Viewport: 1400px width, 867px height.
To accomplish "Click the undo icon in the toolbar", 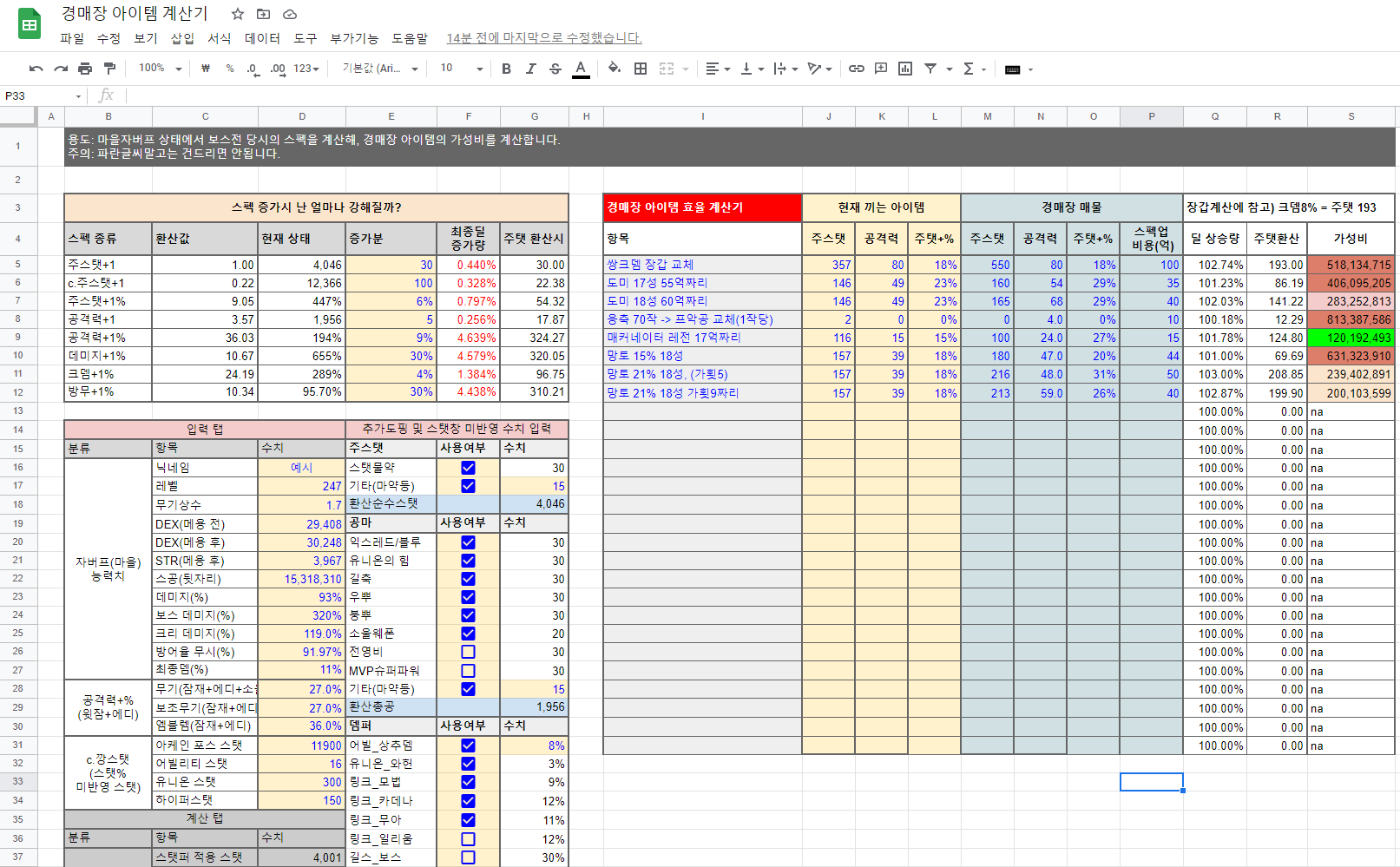I will [36, 69].
